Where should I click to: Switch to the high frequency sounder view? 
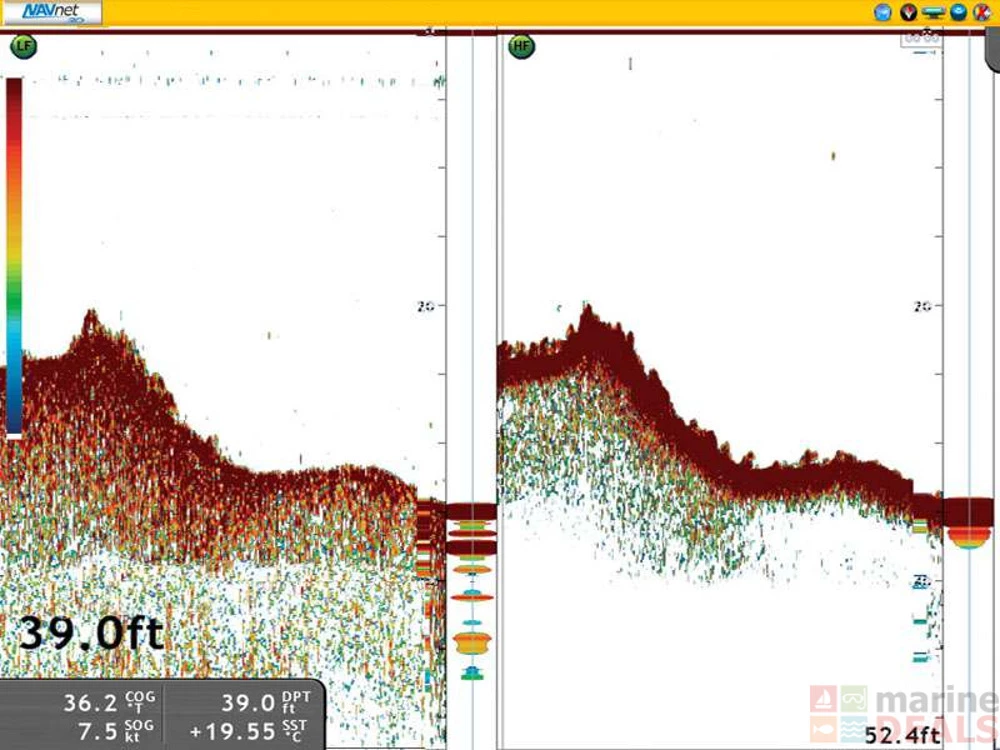[x=519, y=45]
